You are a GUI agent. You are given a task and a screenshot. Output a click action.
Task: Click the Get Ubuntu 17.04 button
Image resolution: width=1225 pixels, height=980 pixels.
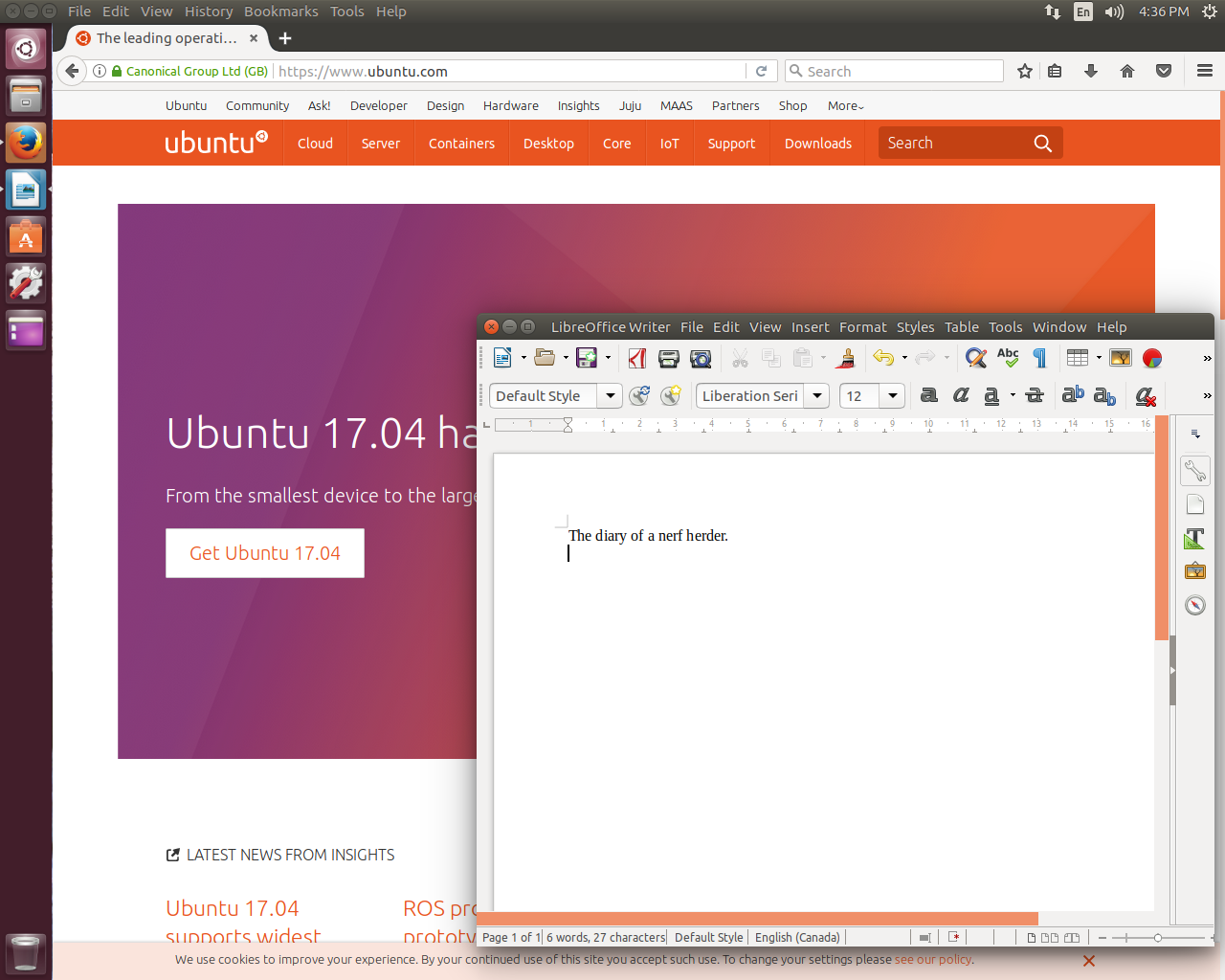pos(265,553)
